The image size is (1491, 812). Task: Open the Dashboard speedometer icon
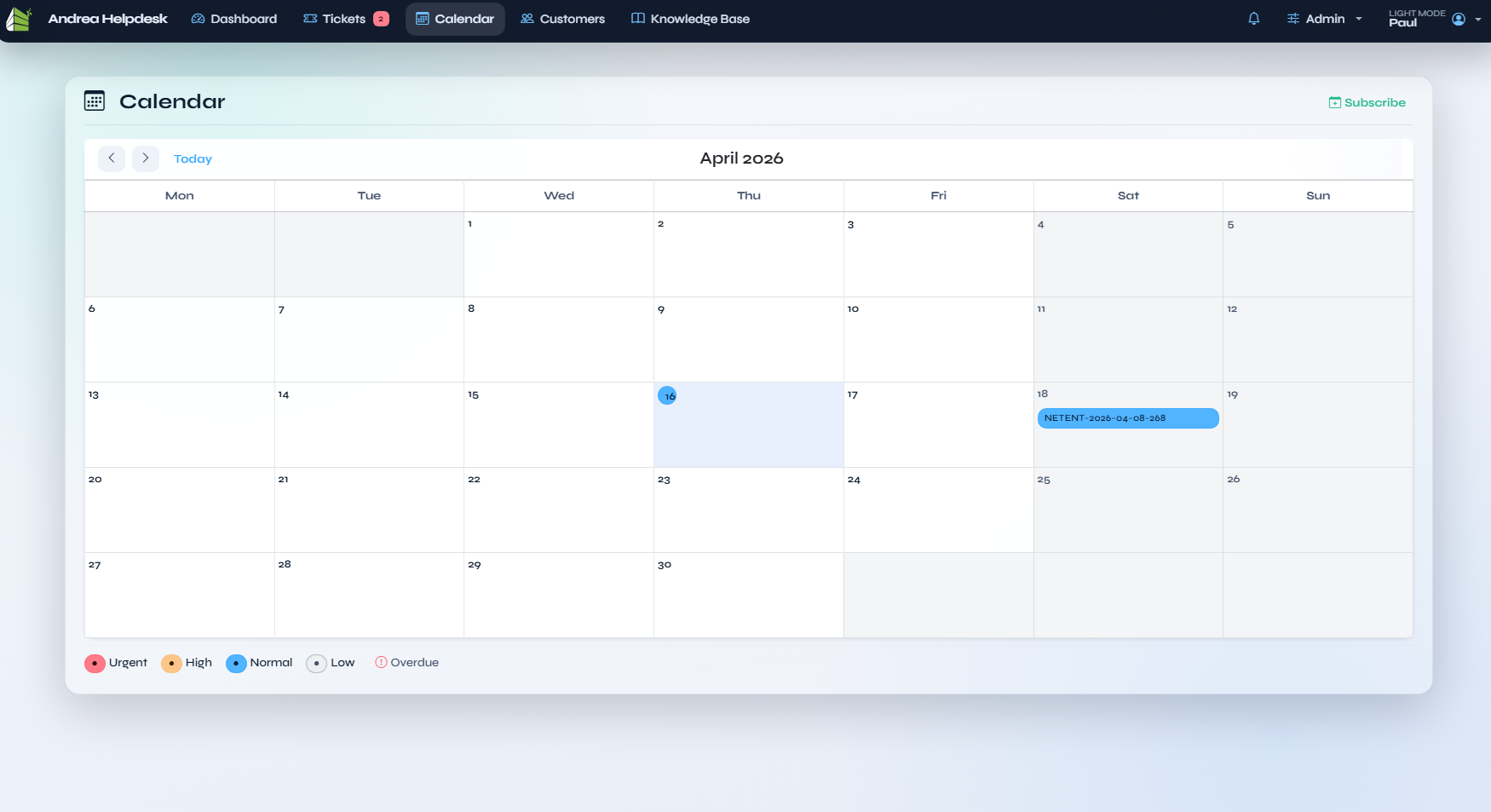tap(197, 18)
